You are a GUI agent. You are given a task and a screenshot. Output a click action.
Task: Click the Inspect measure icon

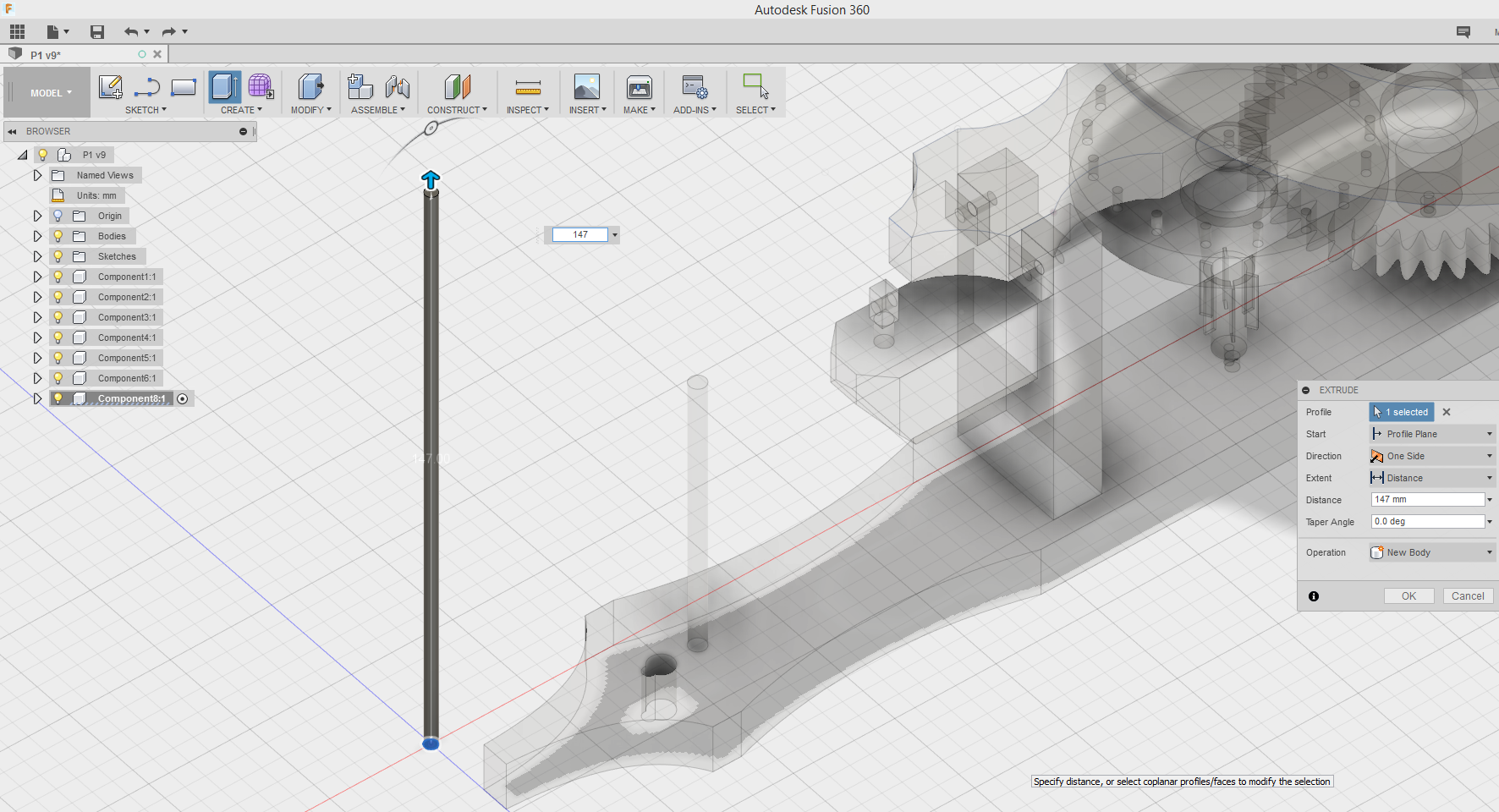click(x=528, y=87)
